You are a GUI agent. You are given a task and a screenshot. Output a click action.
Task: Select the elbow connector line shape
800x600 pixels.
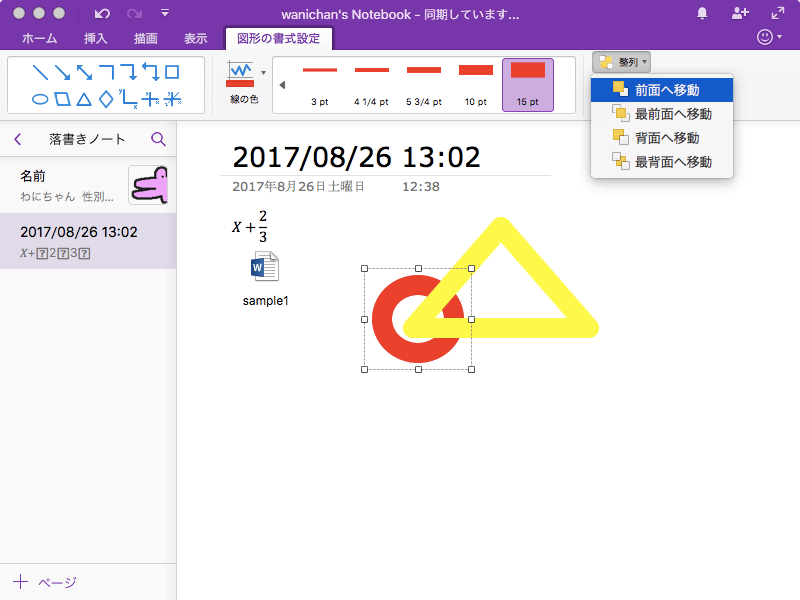click(x=107, y=72)
